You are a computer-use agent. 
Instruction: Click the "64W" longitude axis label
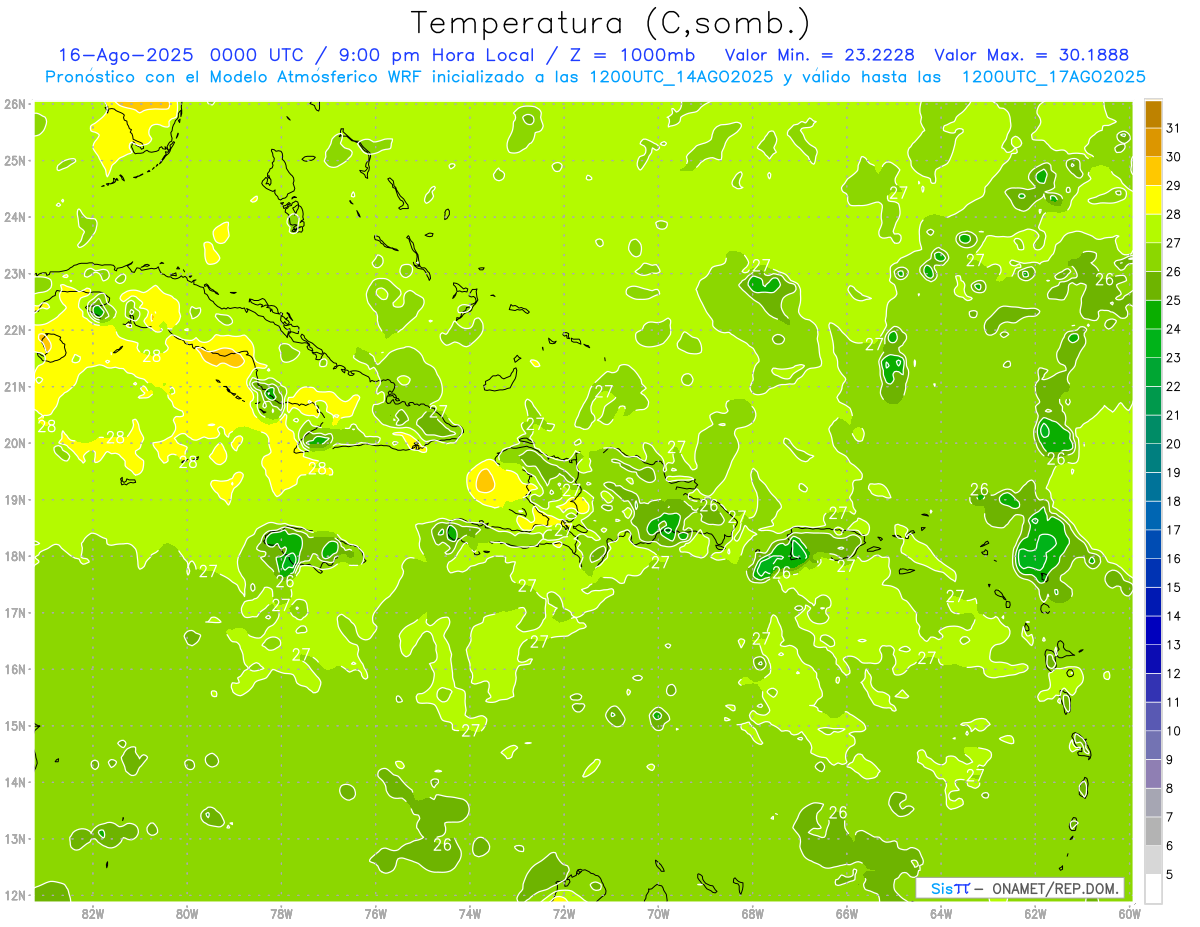click(x=941, y=913)
